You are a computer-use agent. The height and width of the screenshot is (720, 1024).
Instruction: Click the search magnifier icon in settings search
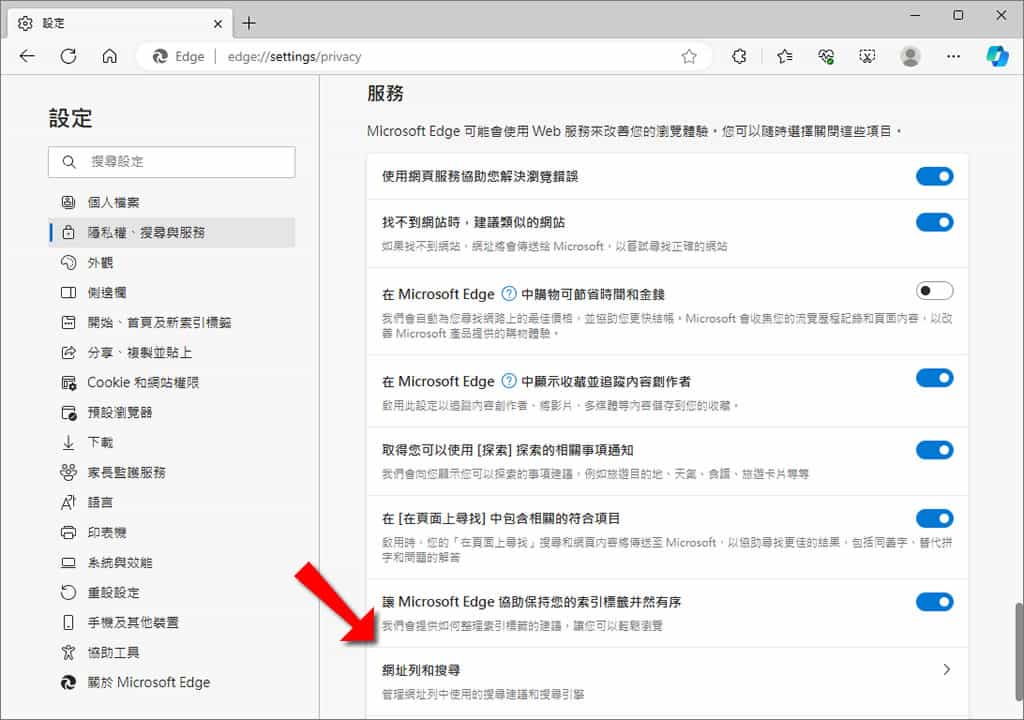[69, 161]
